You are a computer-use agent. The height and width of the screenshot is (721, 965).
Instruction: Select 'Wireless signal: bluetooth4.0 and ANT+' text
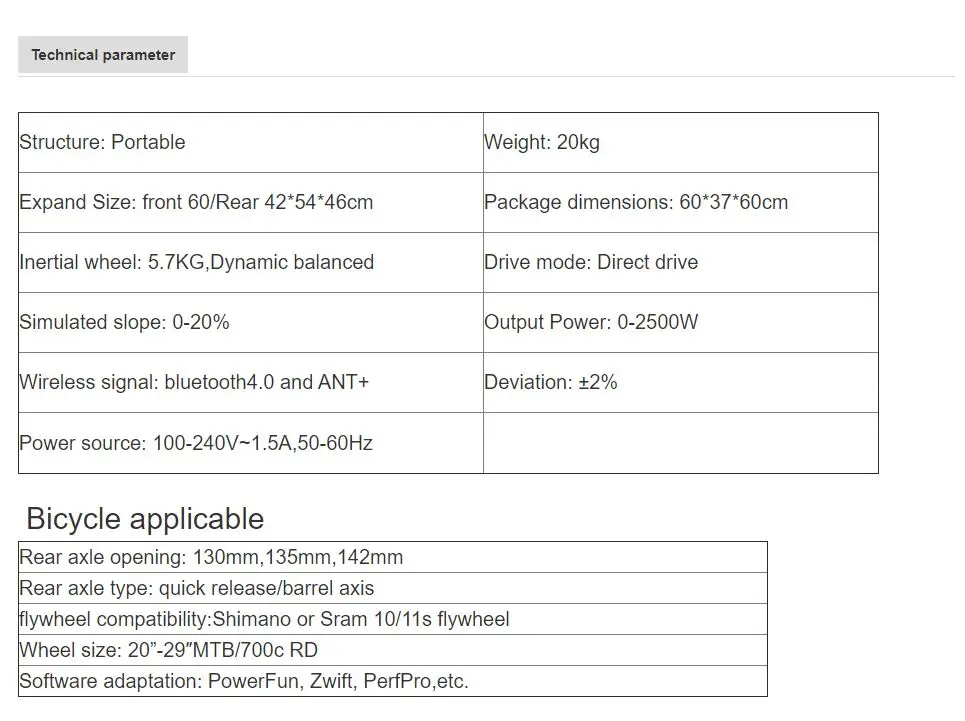coord(194,382)
